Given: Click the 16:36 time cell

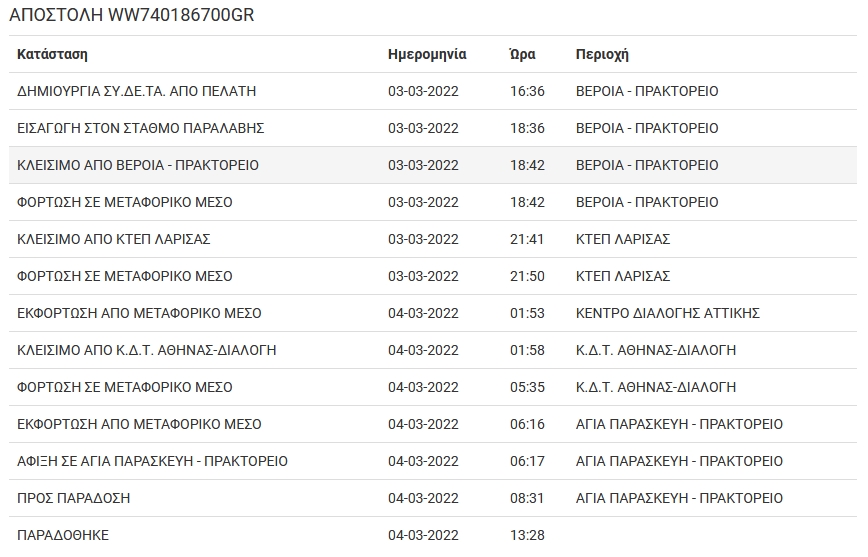Looking at the screenshot, I should 527,91.
